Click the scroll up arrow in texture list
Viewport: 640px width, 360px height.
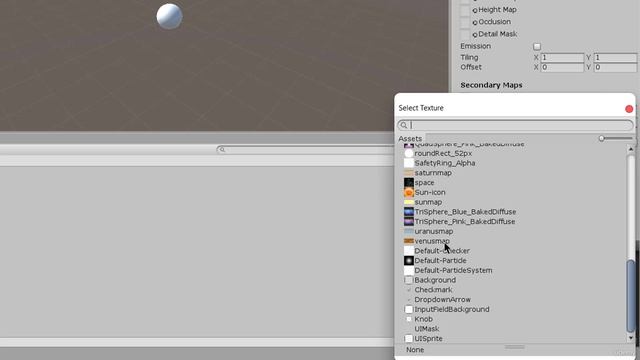click(631, 150)
